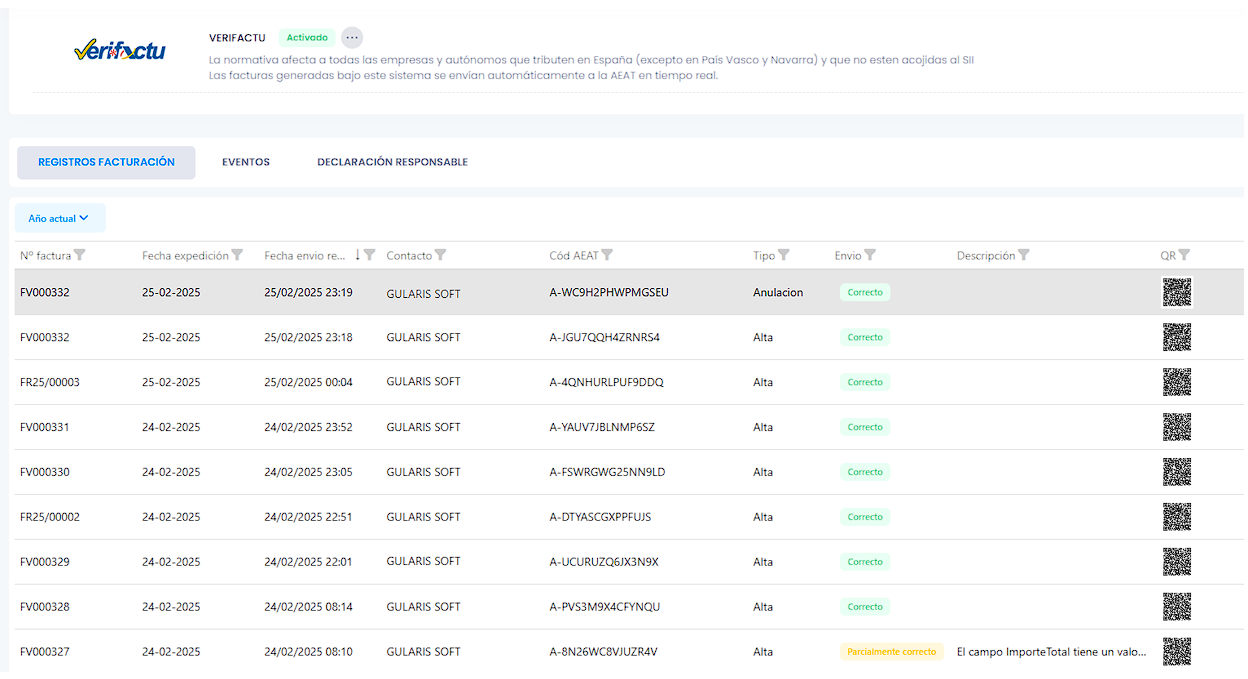Click the Correcto badge for FV000331
1248x679 pixels.
click(865, 427)
